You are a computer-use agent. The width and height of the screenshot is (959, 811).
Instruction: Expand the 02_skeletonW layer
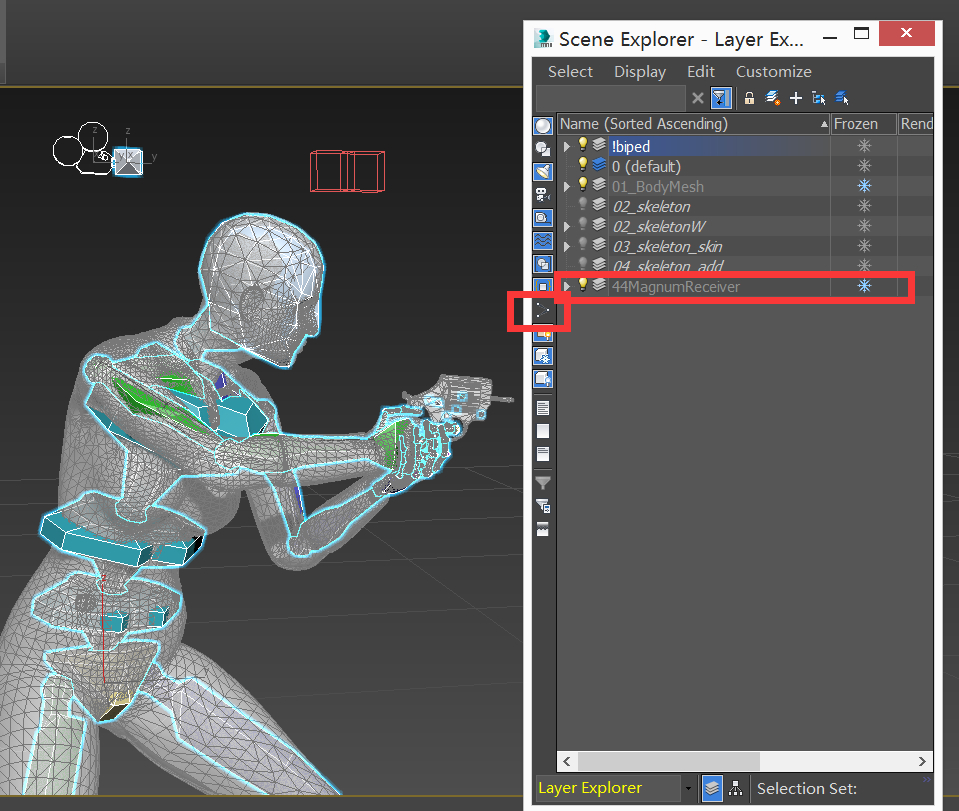pos(566,226)
